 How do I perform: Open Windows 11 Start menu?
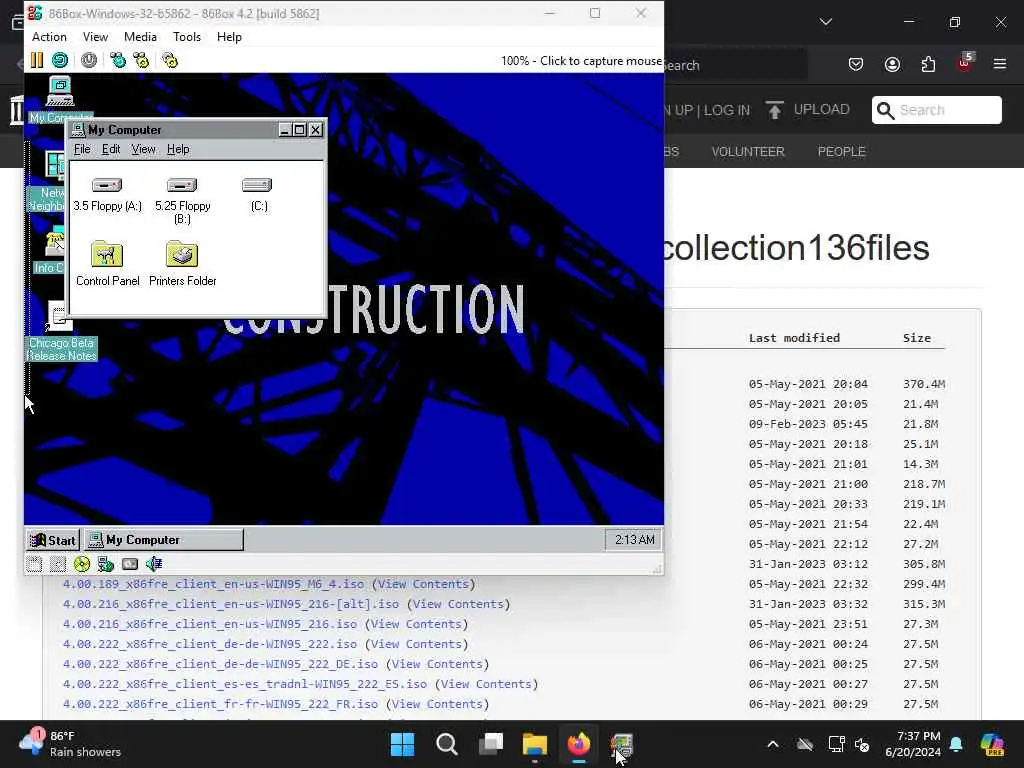pyautogui.click(x=402, y=744)
